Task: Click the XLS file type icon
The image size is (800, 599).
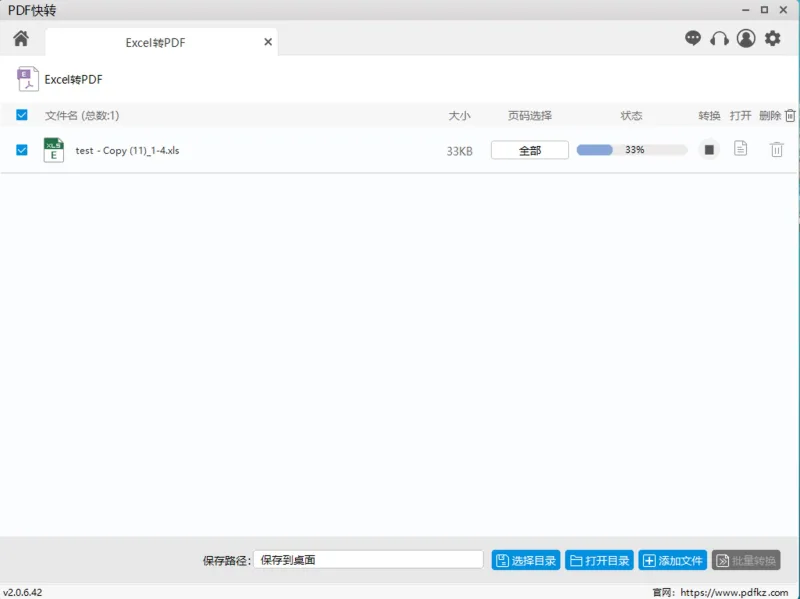Action: (x=54, y=150)
